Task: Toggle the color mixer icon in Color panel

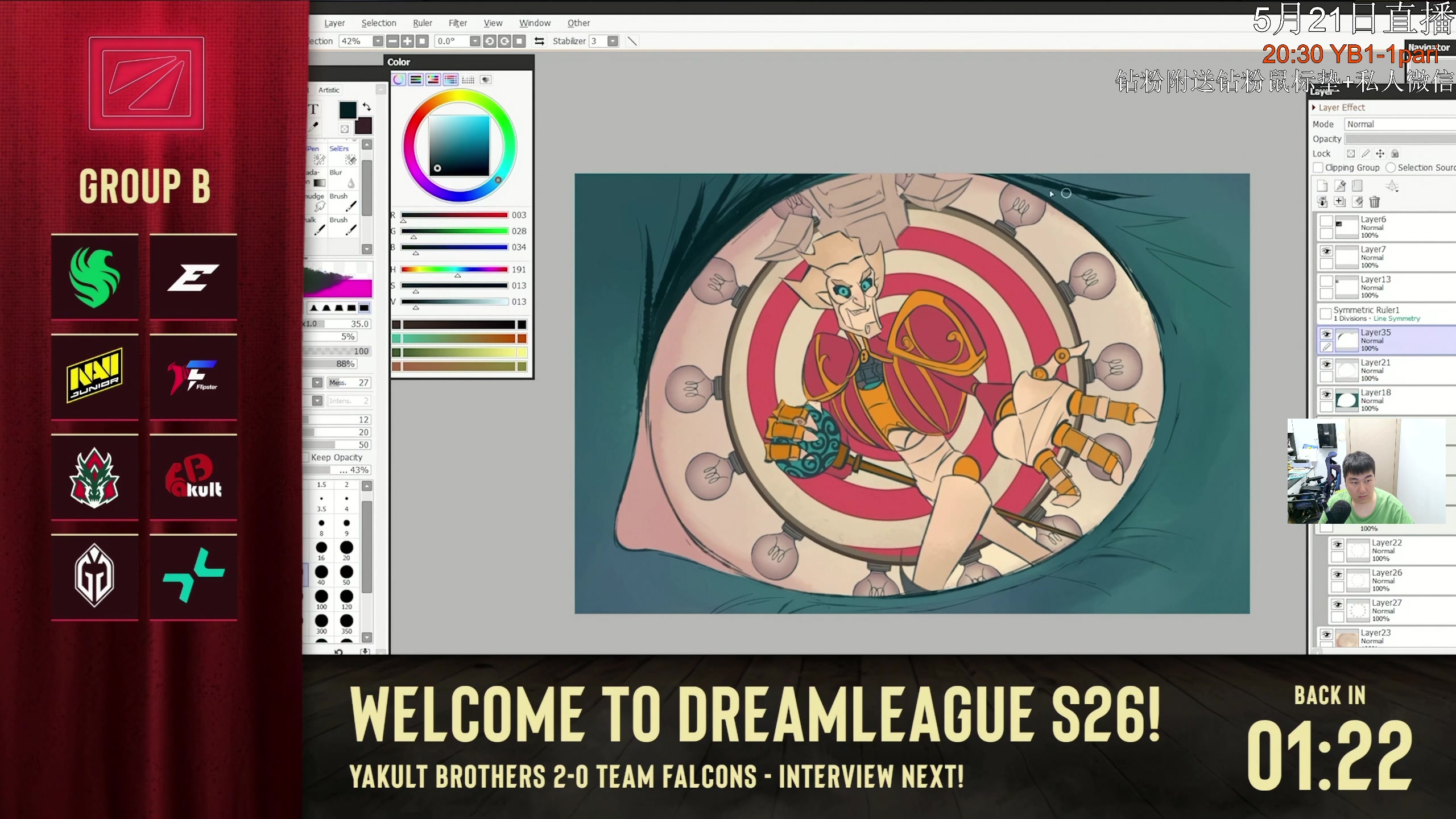Action: (450, 80)
